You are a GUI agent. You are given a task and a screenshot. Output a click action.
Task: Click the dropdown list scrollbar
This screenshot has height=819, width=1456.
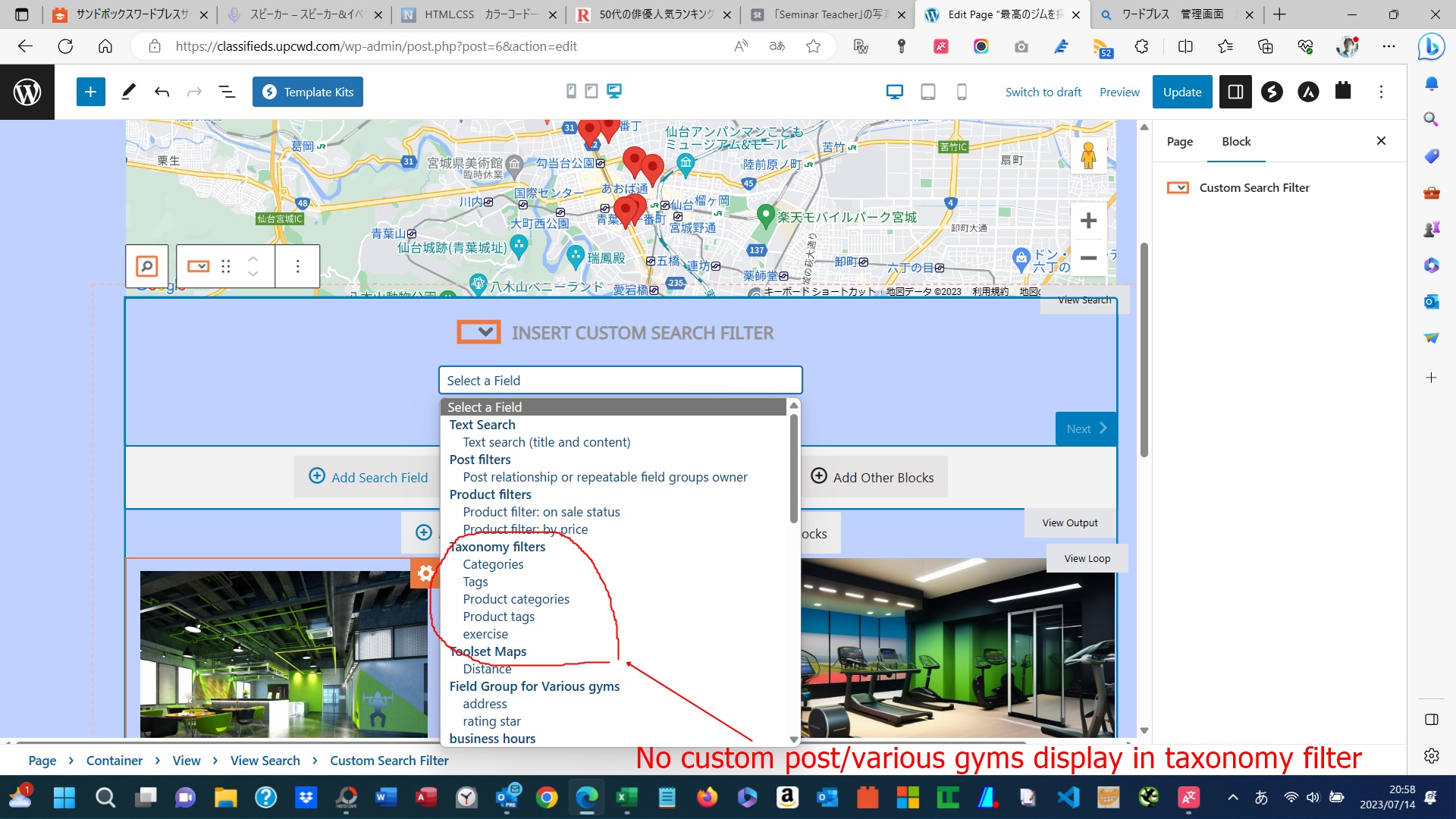tap(794, 468)
